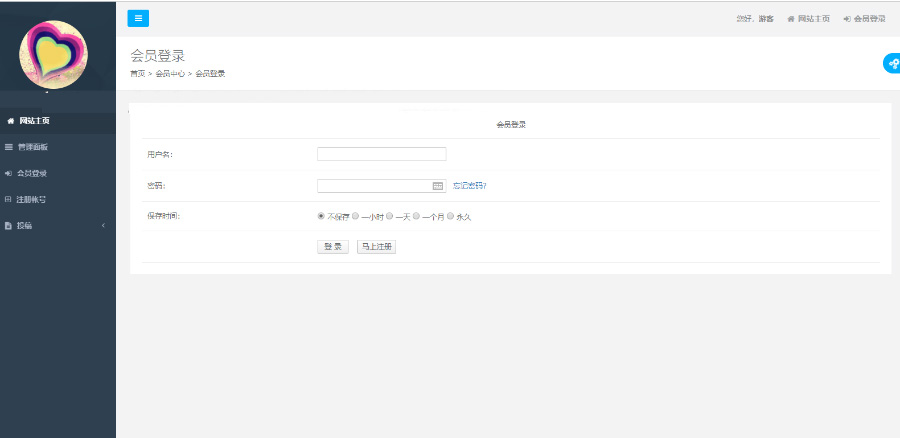Click the blue hamburger menu toggle button

(138, 18)
